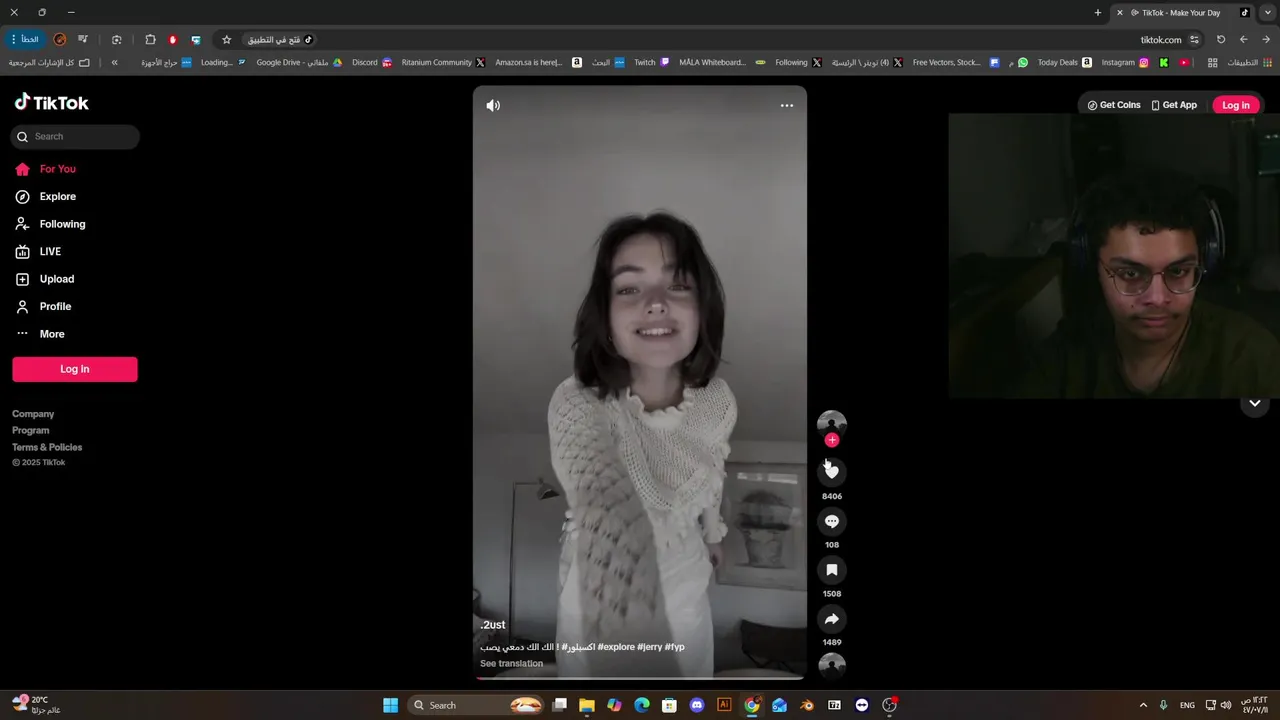
Task: Reload the page with the refresh icon
Action: coord(1221,40)
